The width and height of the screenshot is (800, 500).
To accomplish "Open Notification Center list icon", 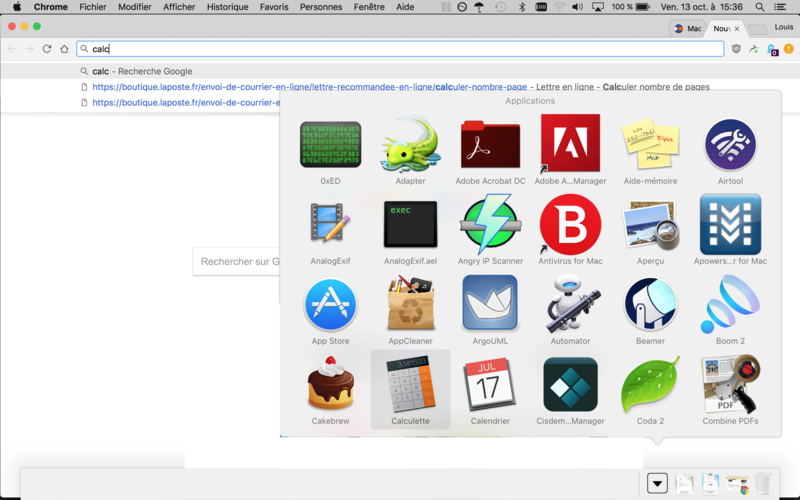I will pos(779,7).
